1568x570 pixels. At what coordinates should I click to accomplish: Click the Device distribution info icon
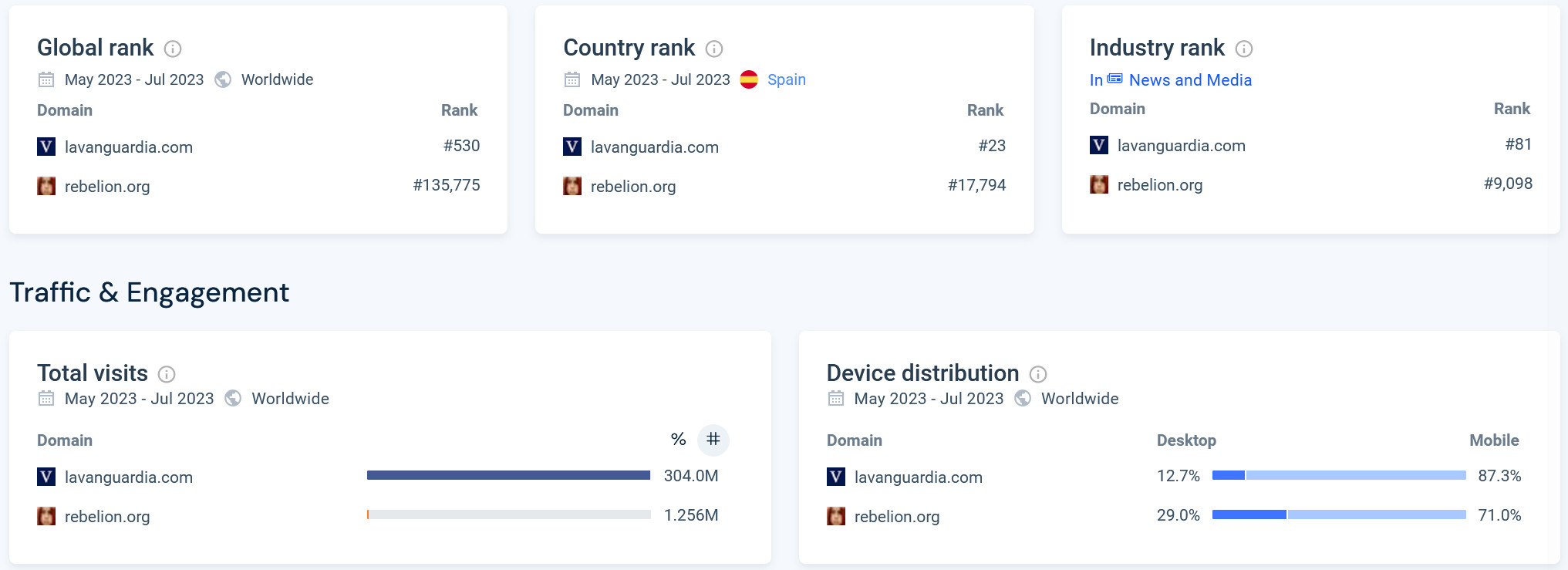[1038, 374]
